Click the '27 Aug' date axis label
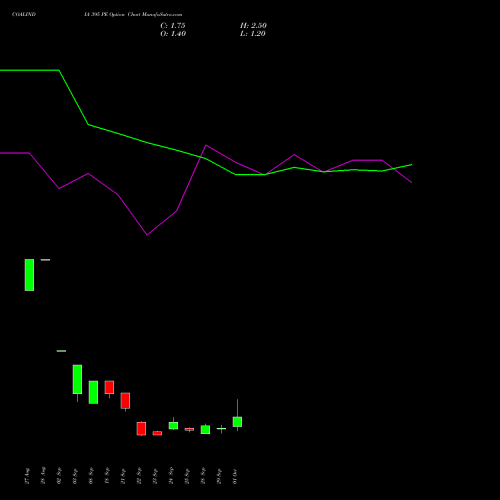Viewport: 500px width, 500px height. tap(27, 476)
